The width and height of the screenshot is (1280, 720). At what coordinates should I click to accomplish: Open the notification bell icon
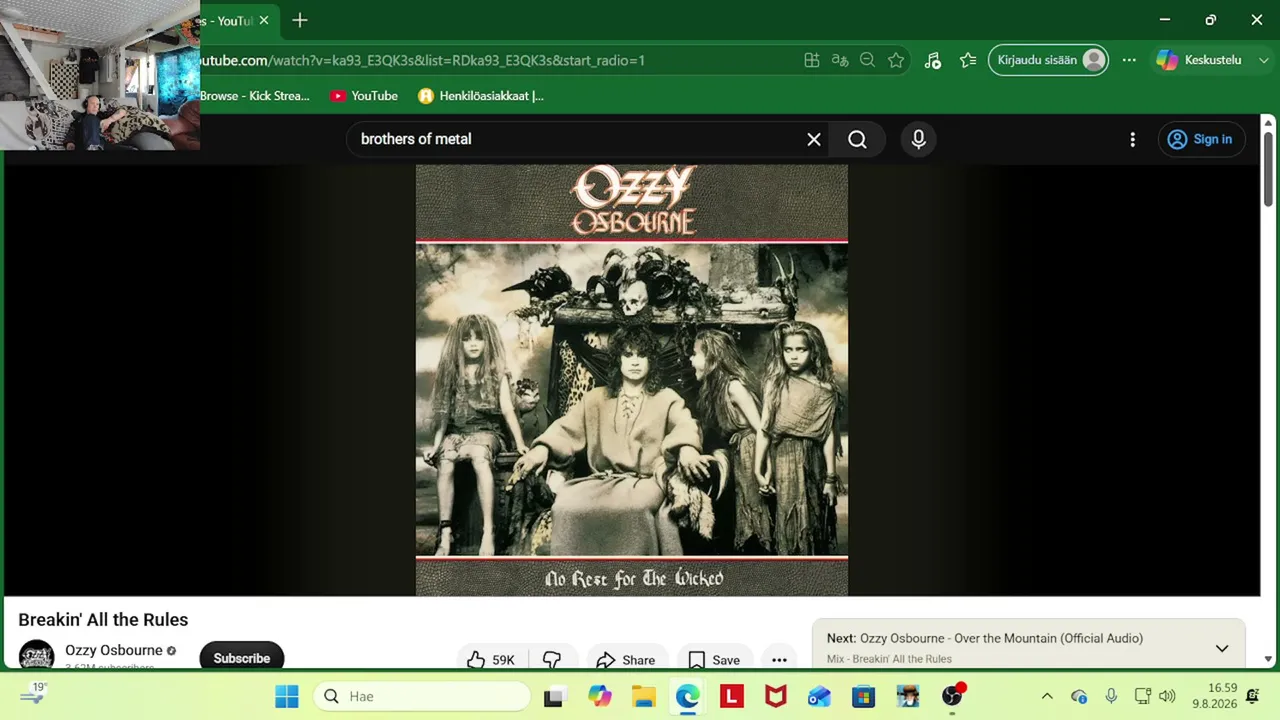click(x=1252, y=696)
